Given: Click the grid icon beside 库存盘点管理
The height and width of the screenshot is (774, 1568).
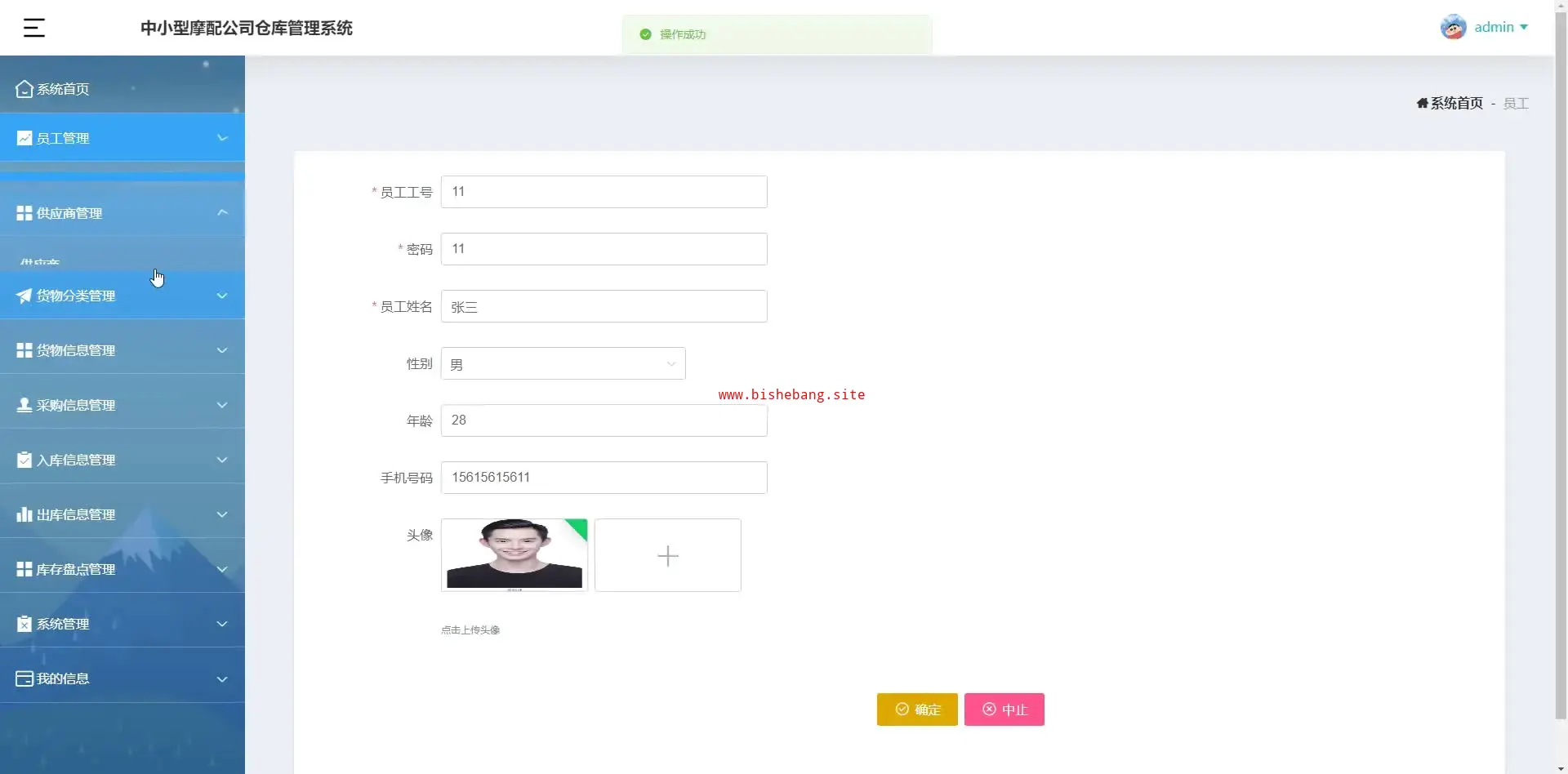Looking at the screenshot, I should click(x=24, y=569).
